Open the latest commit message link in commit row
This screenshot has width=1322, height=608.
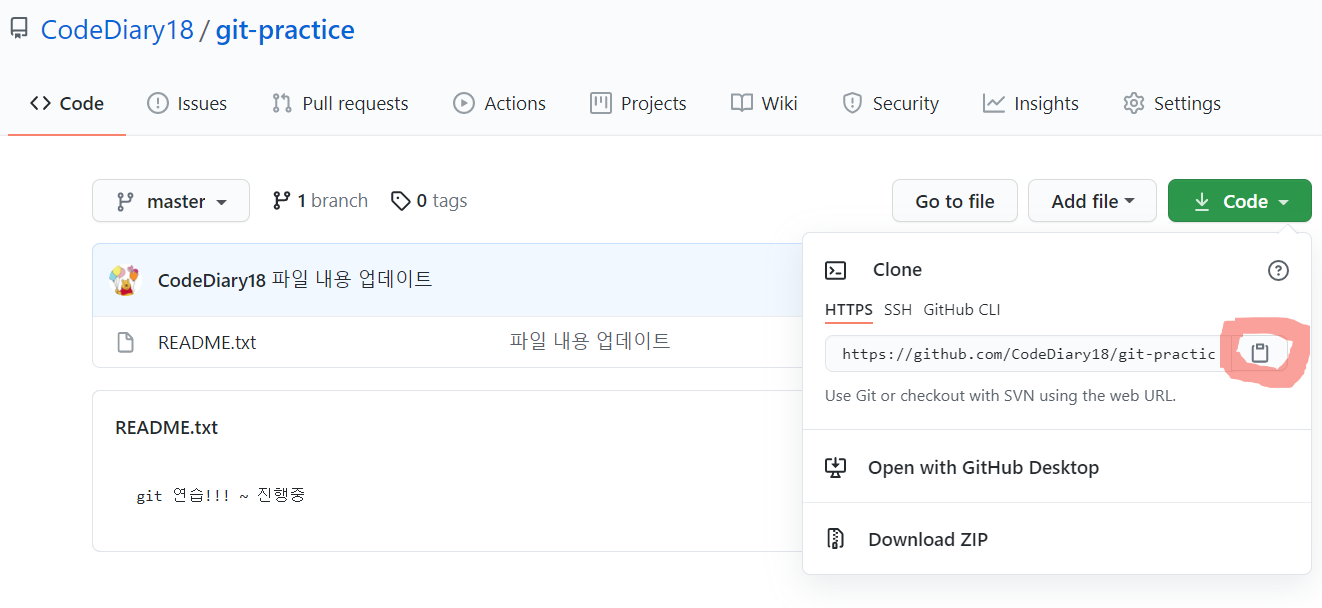[x=352, y=280]
